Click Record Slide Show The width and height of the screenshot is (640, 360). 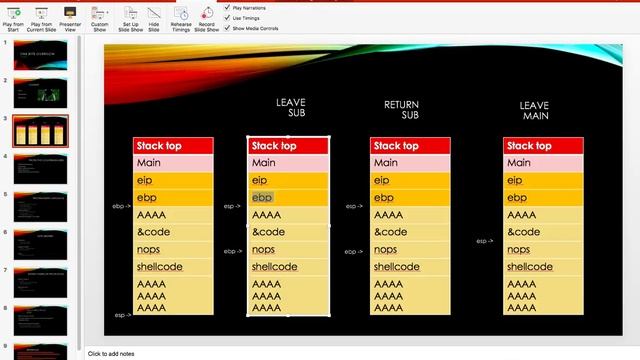(x=207, y=19)
